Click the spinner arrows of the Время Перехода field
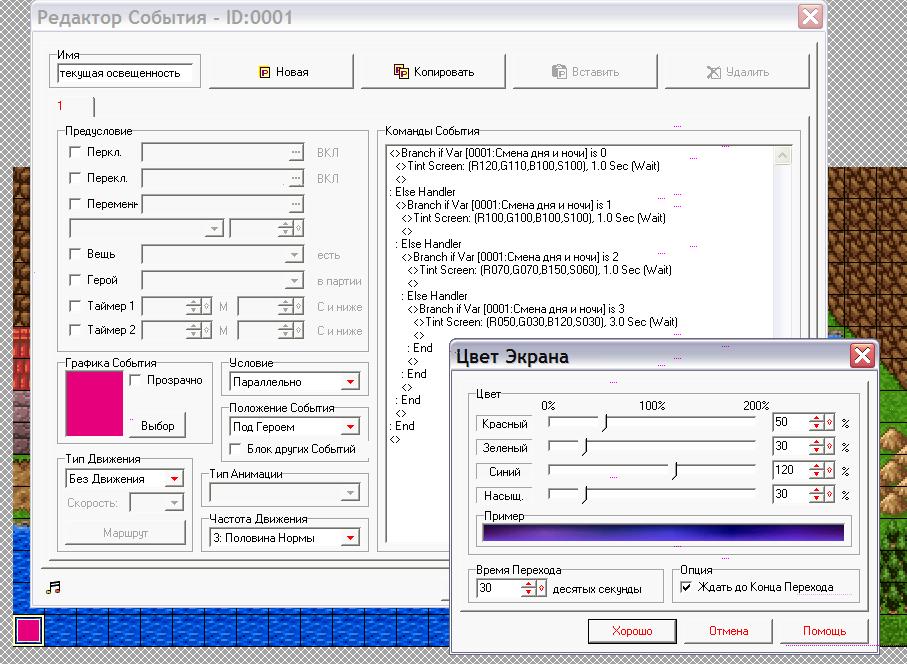 coord(530,589)
